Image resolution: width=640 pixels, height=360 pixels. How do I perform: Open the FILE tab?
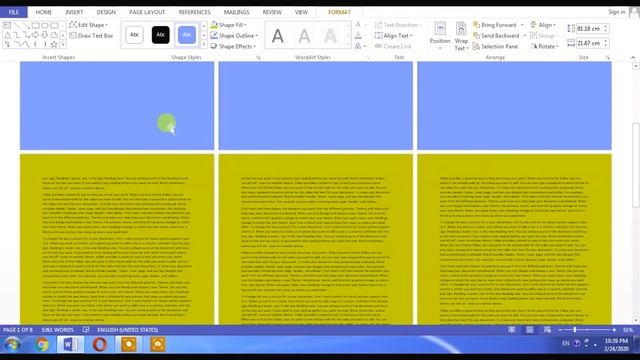[13, 12]
